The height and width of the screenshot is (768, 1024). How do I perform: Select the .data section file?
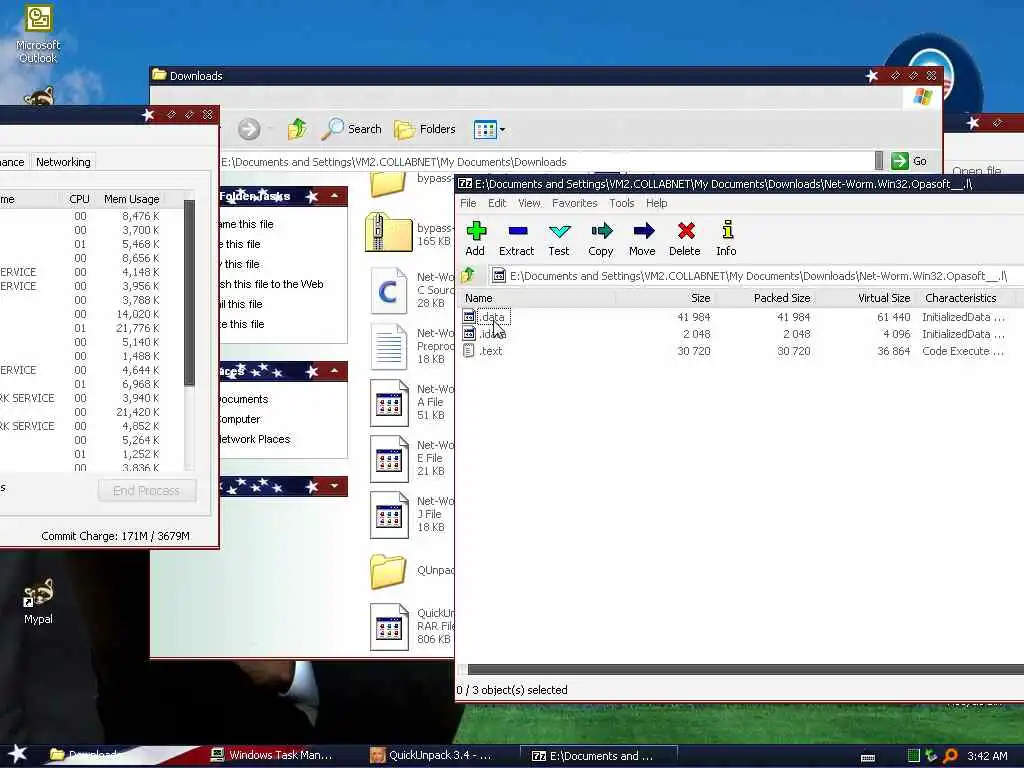click(x=492, y=317)
